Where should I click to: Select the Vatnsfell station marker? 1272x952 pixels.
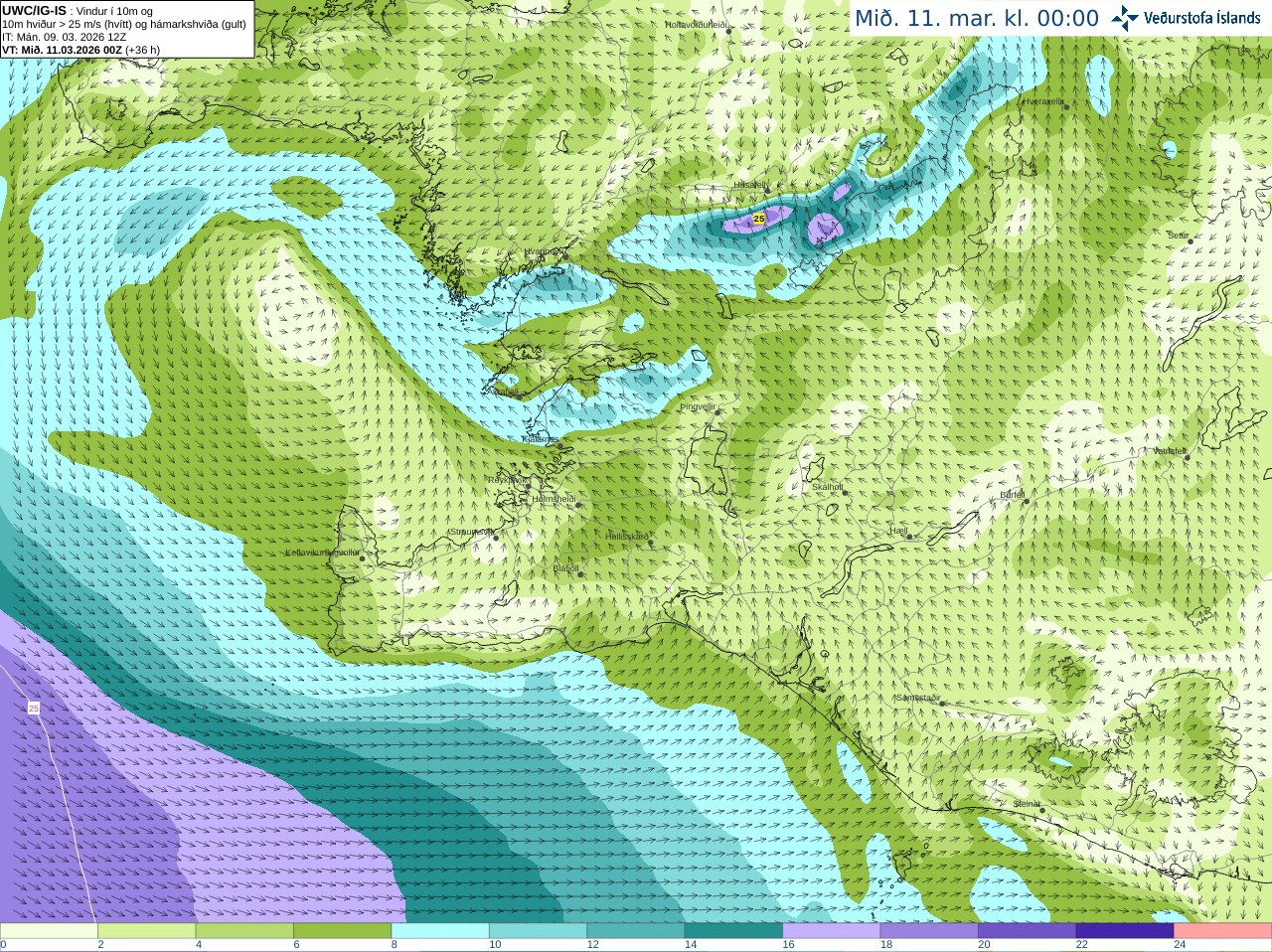pos(1188,456)
